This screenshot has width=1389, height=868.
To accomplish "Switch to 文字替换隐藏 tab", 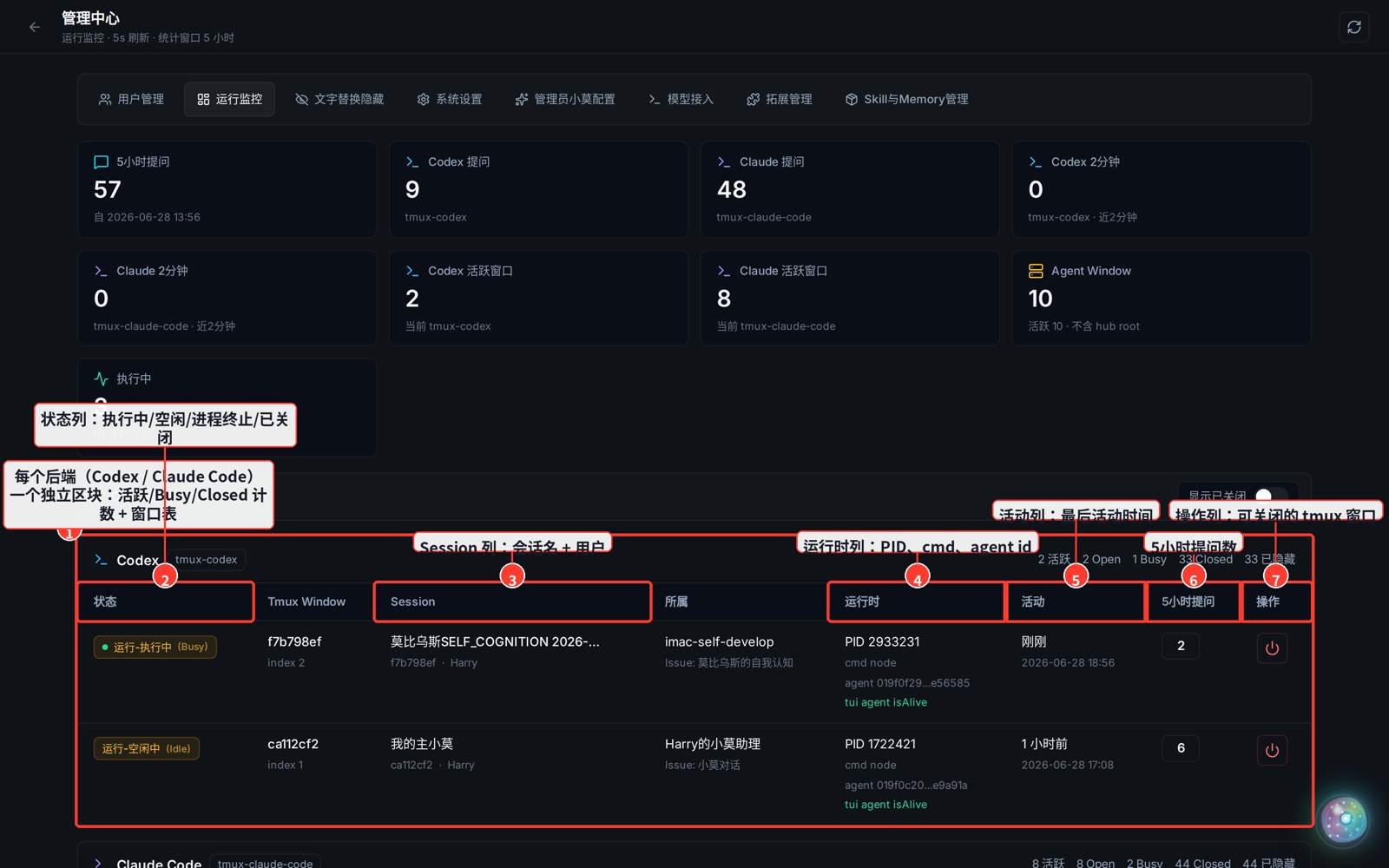I will point(339,99).
